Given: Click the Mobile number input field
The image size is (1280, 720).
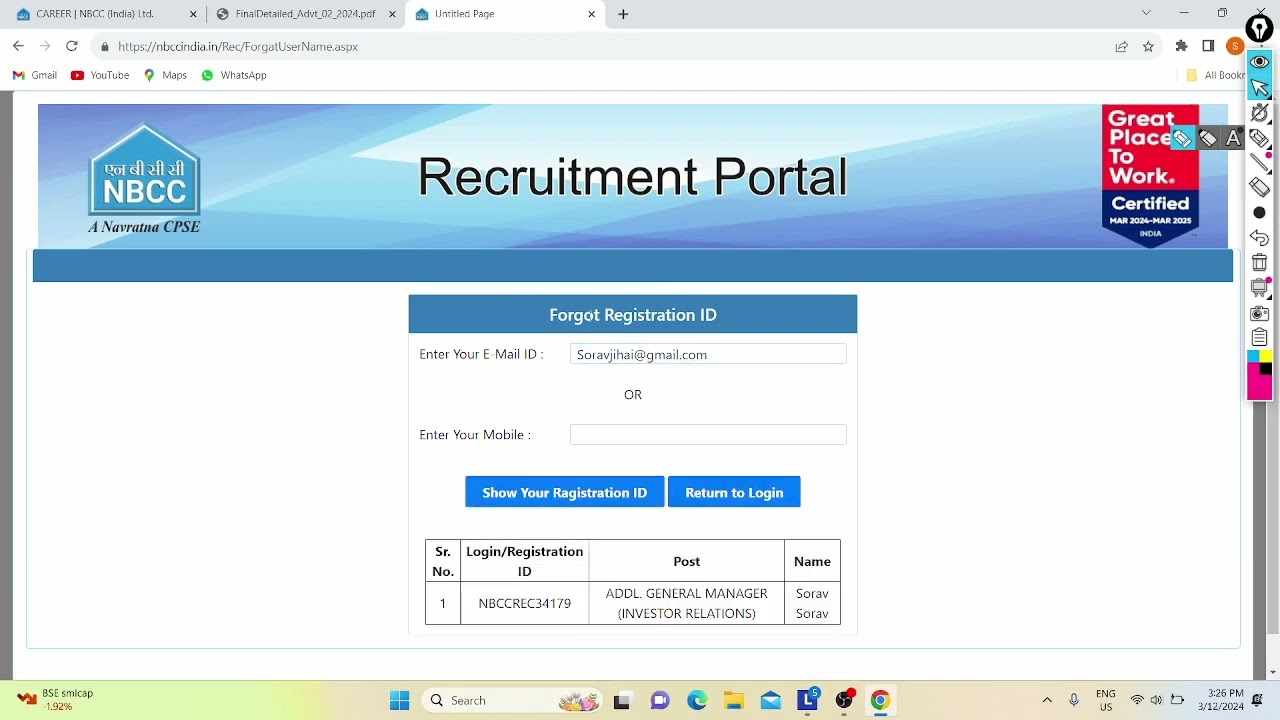Looking at the screenshot, I should click(708, 434).
